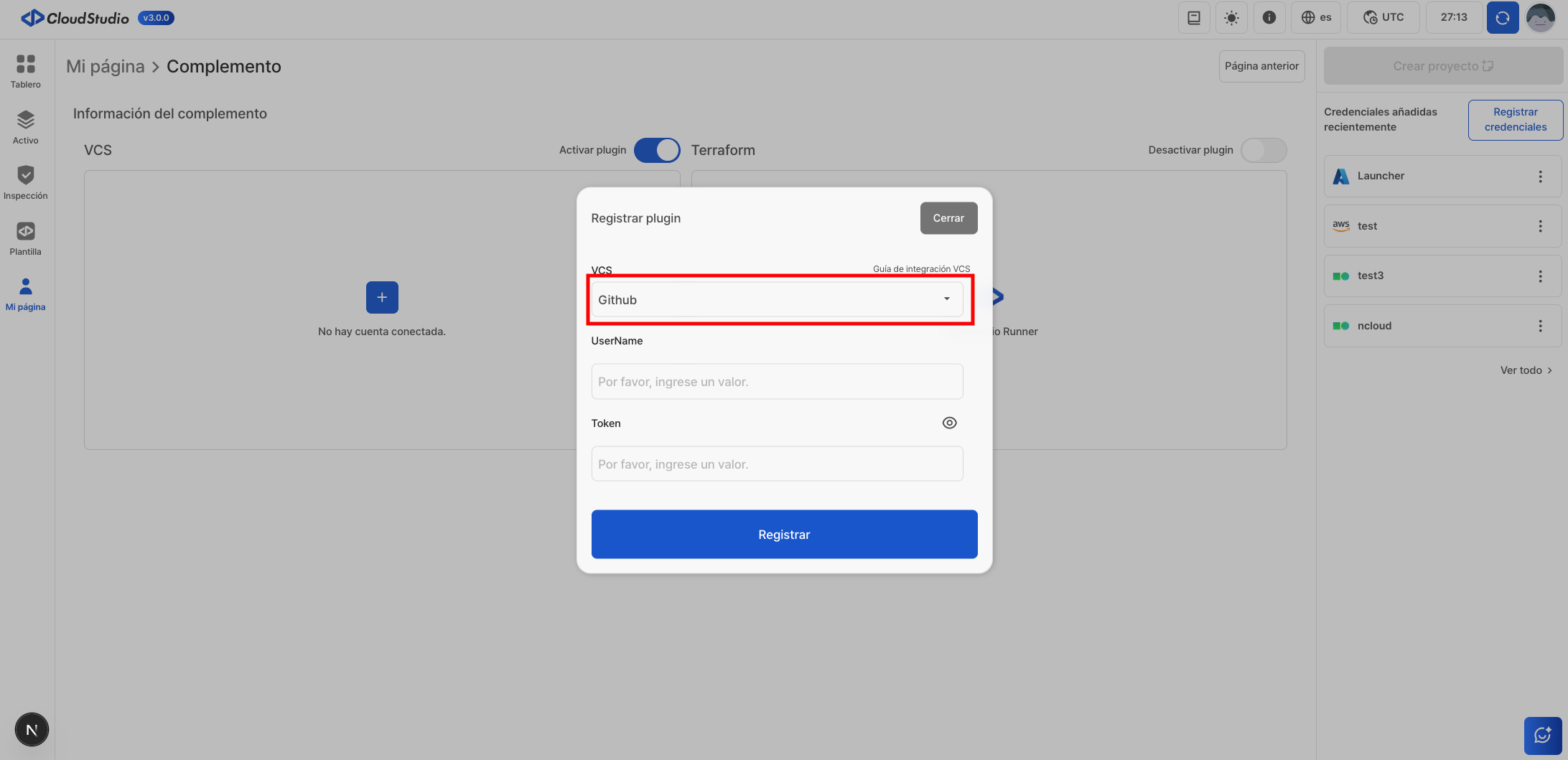Click the info icon in the top bar
The image size is (1568, 760).
click(x=1269, y=17)
